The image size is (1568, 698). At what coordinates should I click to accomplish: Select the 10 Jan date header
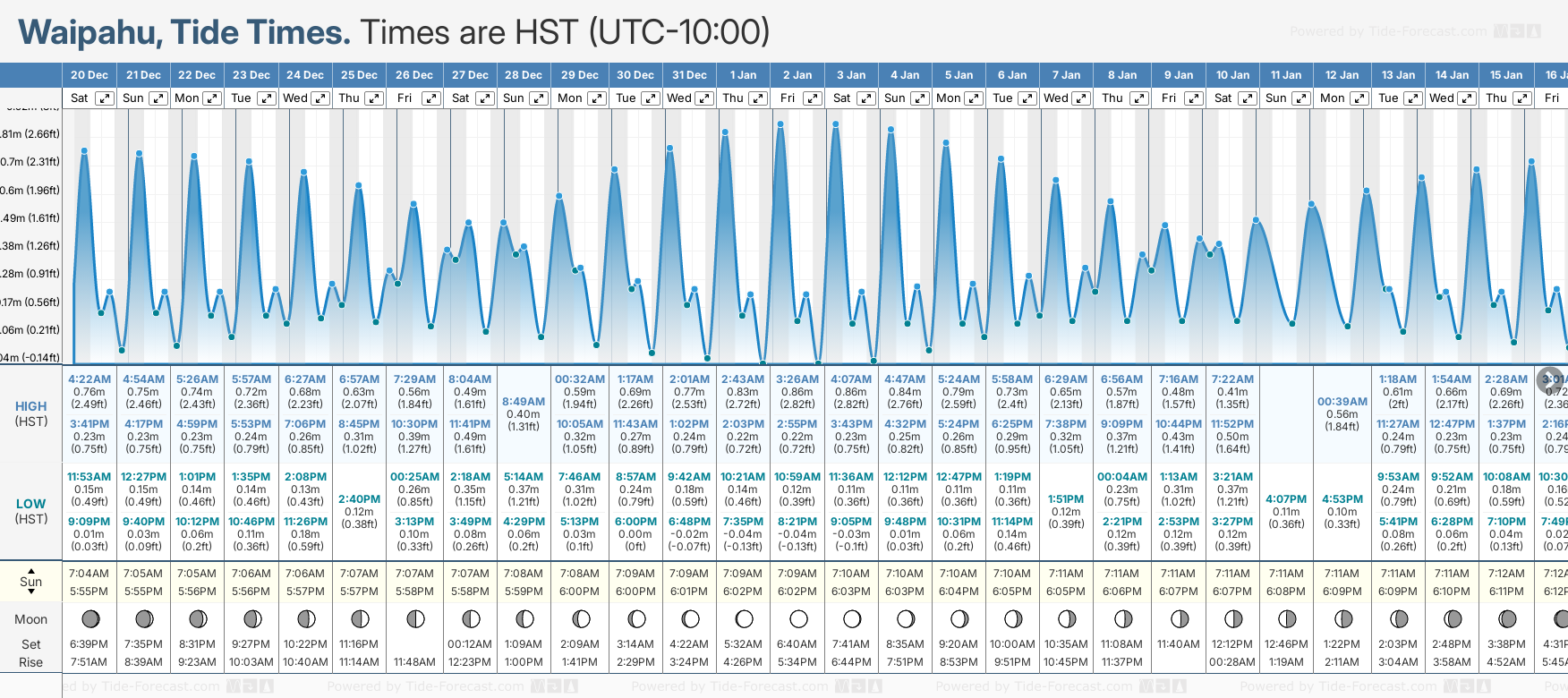coord(1232,75)
